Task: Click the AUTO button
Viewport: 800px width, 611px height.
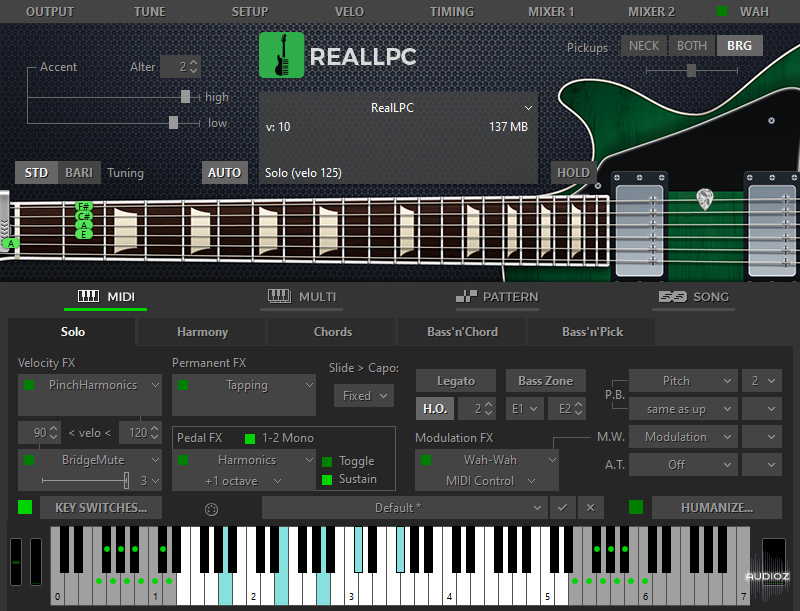Action: [x=224, y=172]
